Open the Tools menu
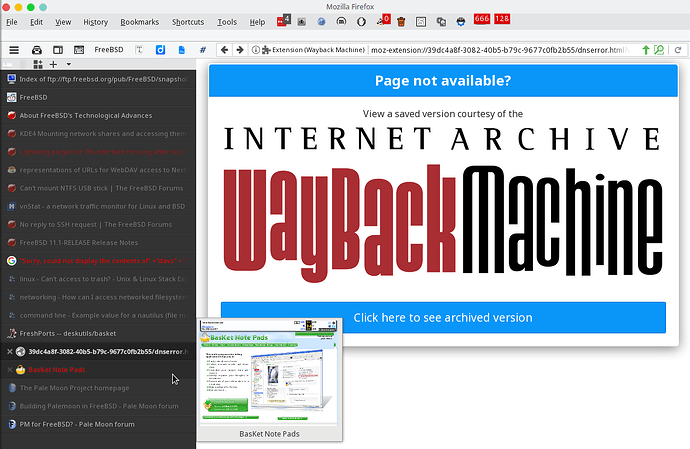Image resolution: width=690 pixels, height=449 pixels. (x=227, y=22)
